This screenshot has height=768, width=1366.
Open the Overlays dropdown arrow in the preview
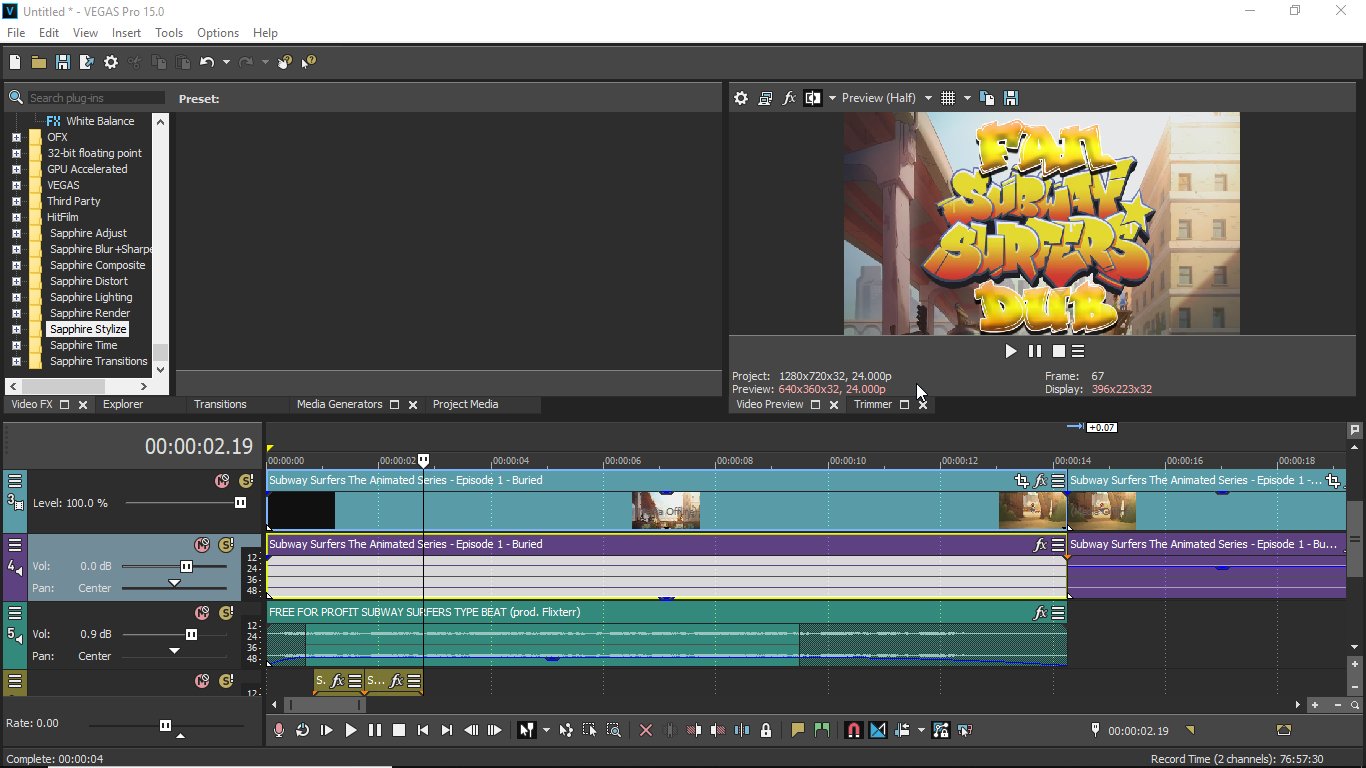(967, 98)
